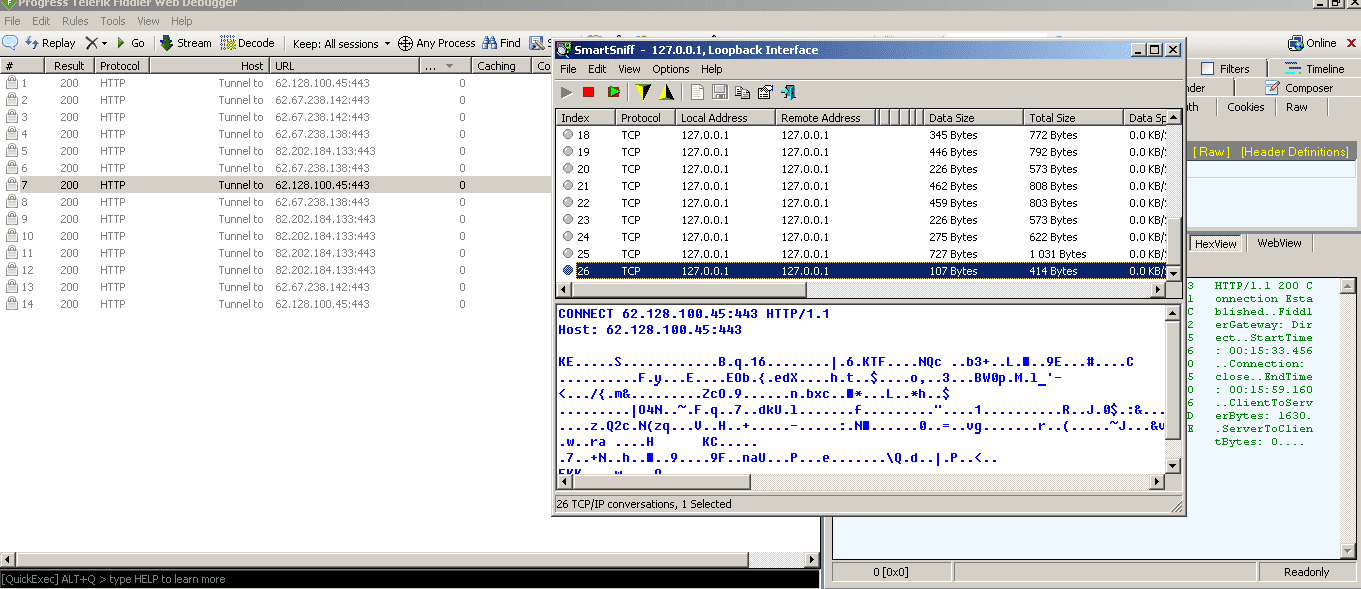Click the SmartSniff exit door icon

[x=788, y=92]
